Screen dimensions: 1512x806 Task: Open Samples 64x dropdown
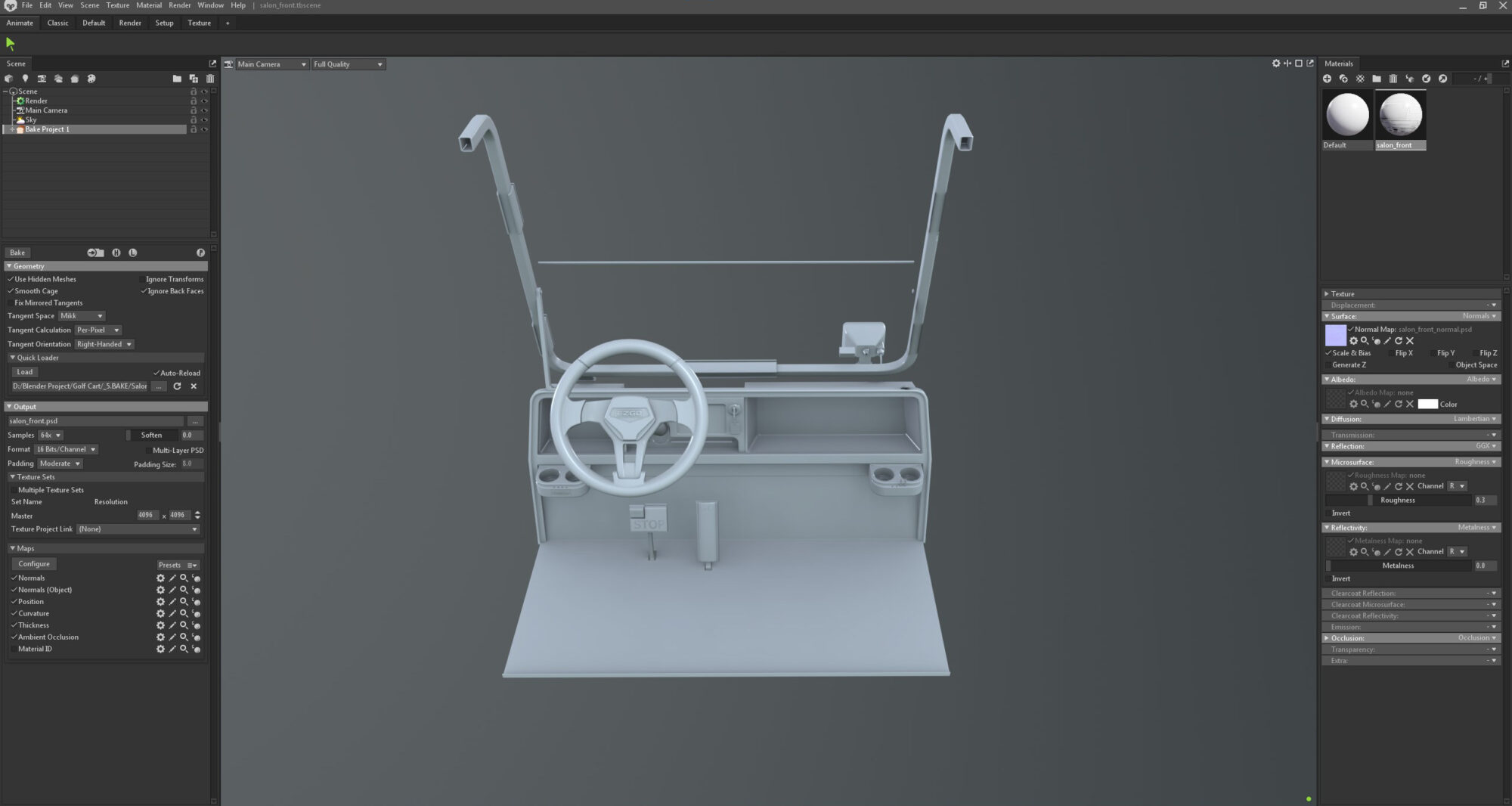tap(51, 436)
